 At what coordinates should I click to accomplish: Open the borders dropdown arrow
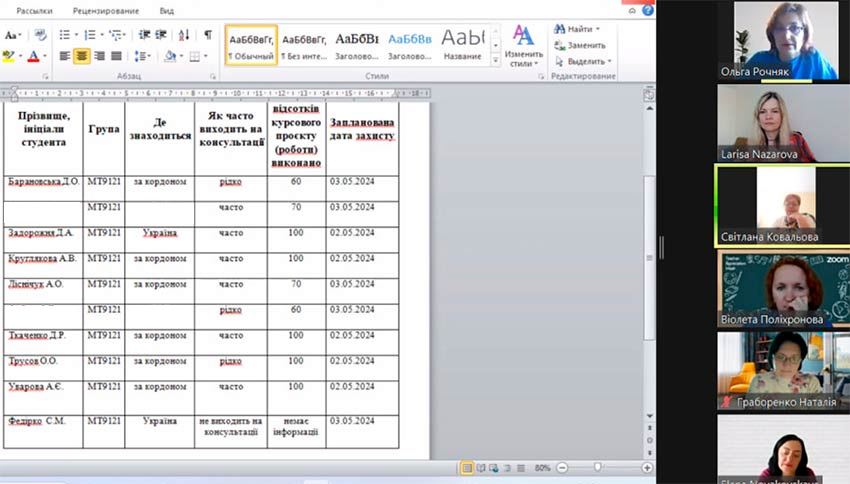point(206,56)
